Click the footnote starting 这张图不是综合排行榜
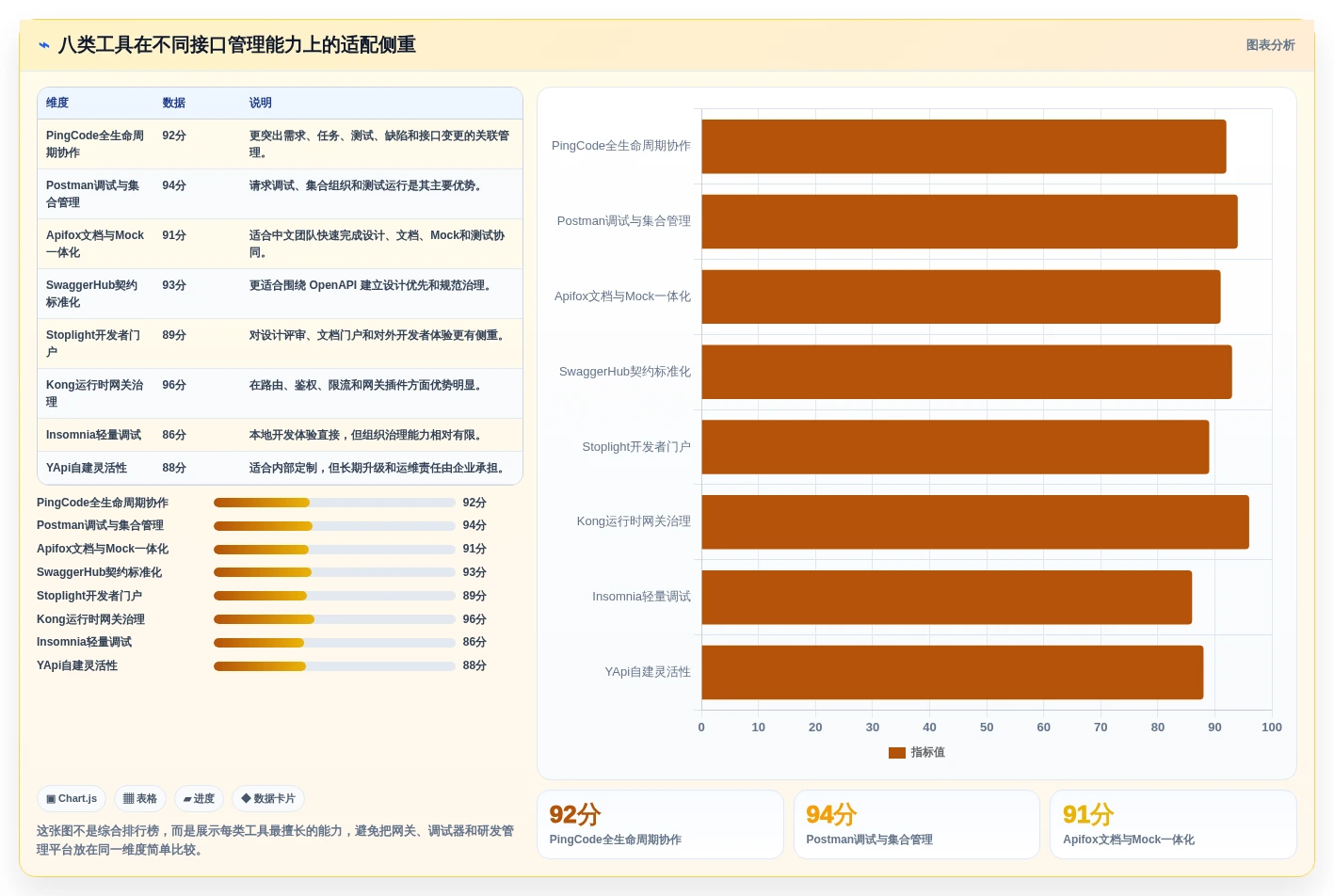The width and height of the screenshot is (1334, 896). (275, 840)
